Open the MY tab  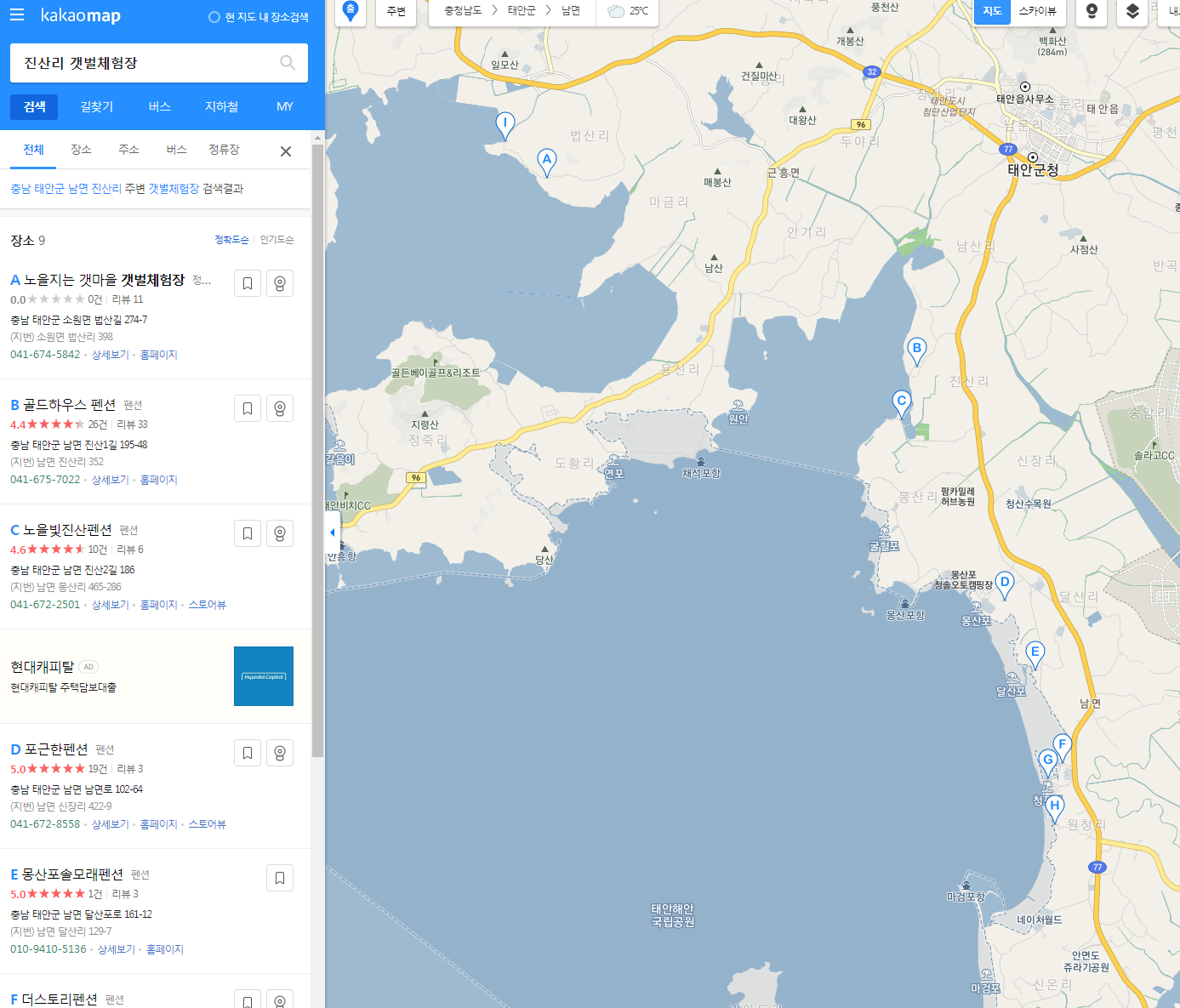pos(284,106)
